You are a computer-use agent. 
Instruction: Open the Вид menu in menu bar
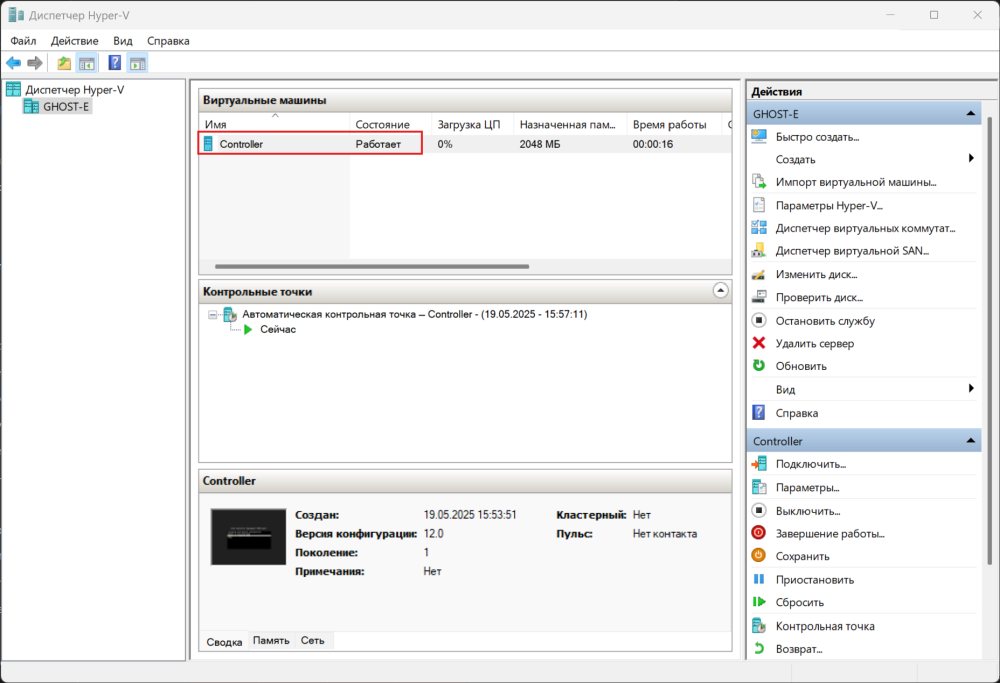point(122,41)
